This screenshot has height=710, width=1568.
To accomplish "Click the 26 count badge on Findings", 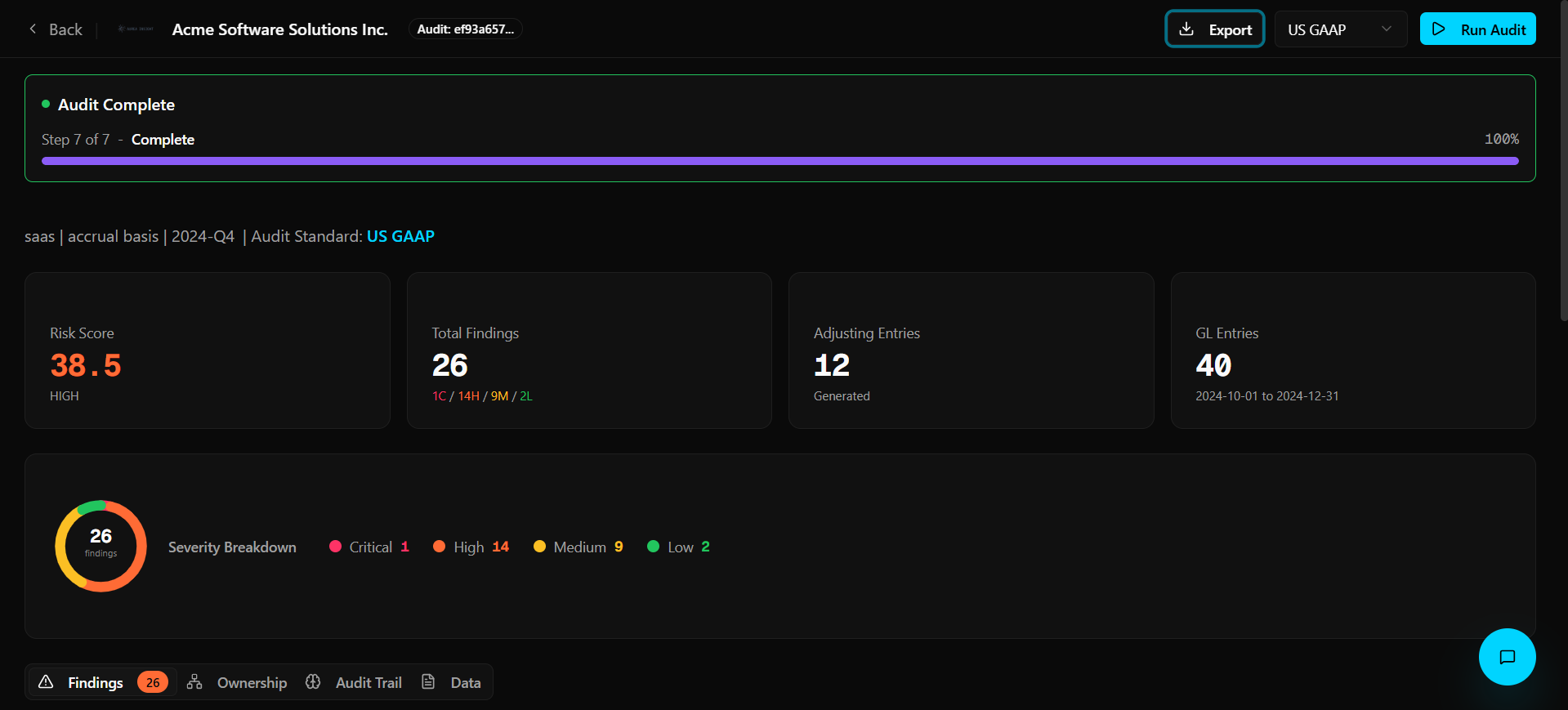I will 153,682.
